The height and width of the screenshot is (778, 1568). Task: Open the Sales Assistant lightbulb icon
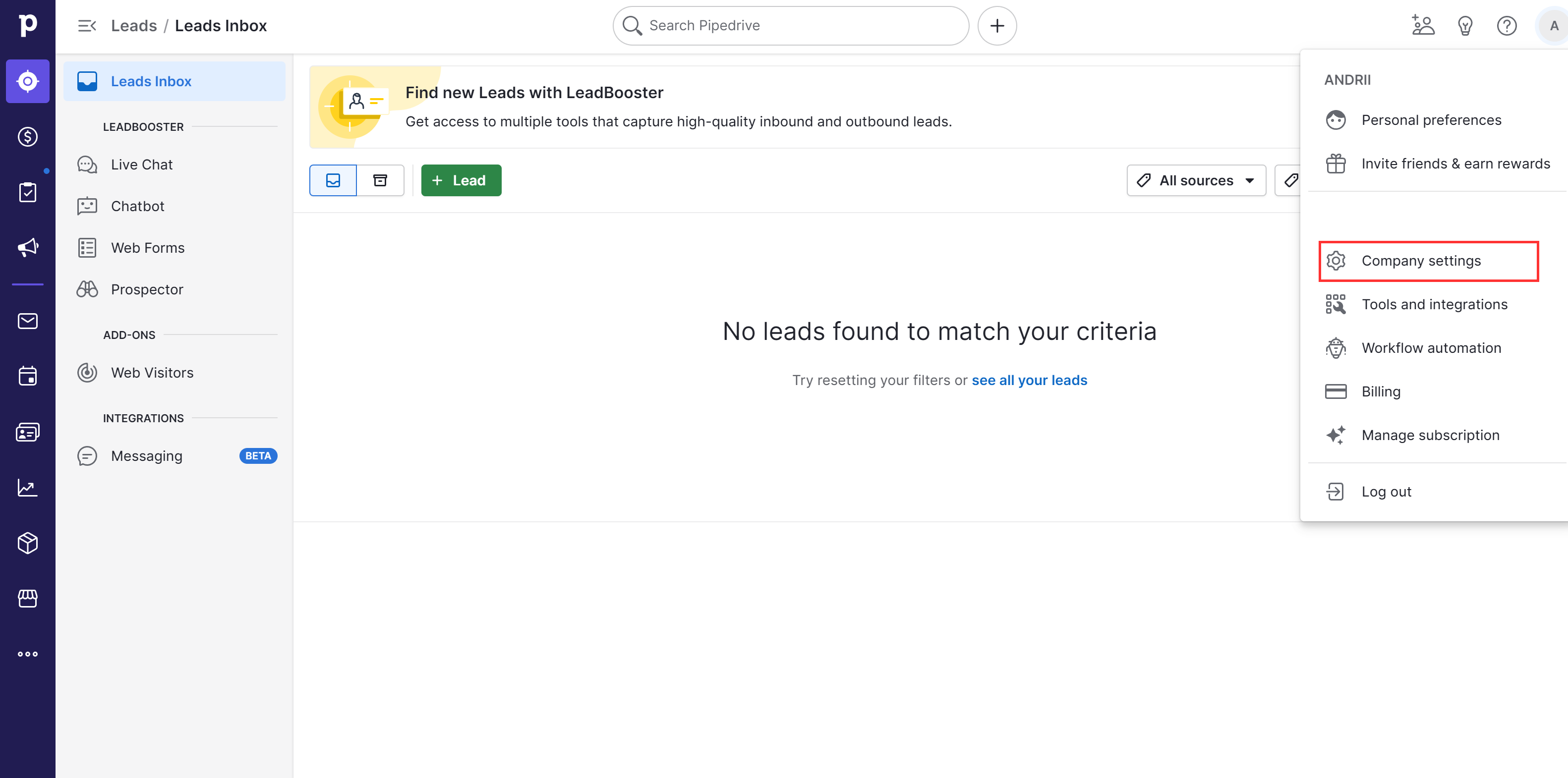pyautogui.click(x=1465, y=26)
